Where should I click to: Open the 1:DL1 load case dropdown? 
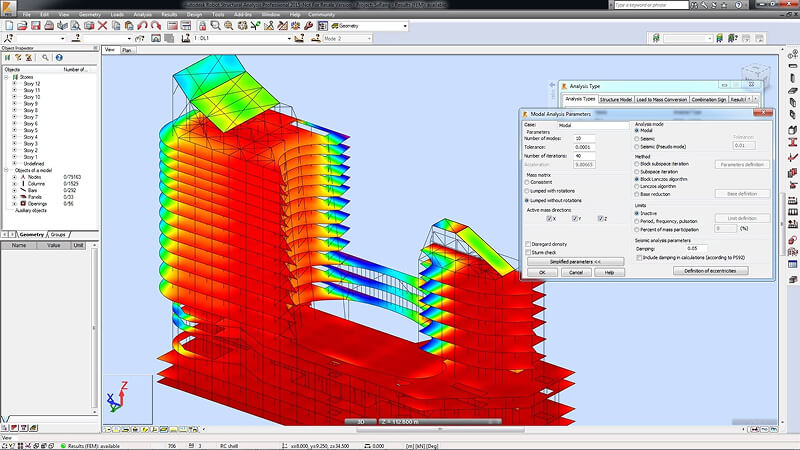[x=289, y=38]
